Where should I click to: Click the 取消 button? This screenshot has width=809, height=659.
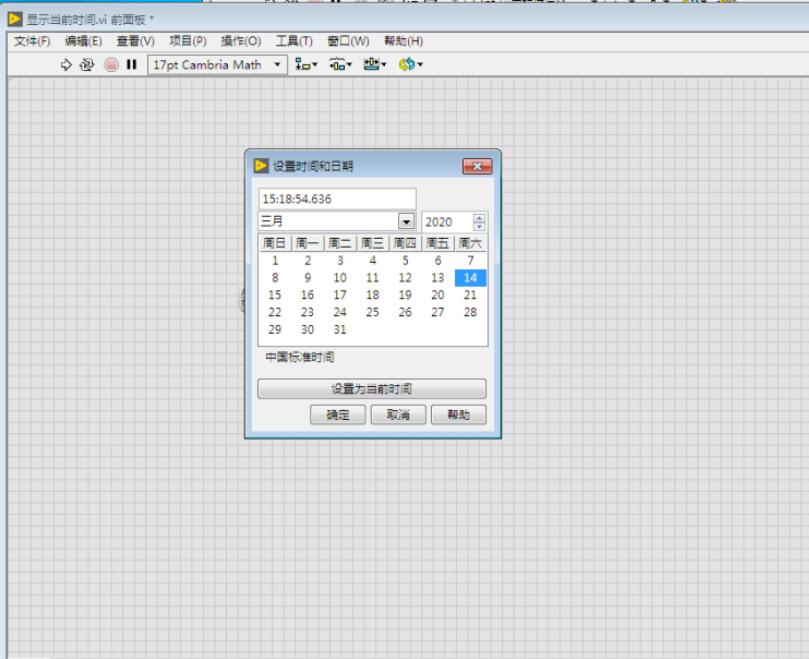coord(398,414)
